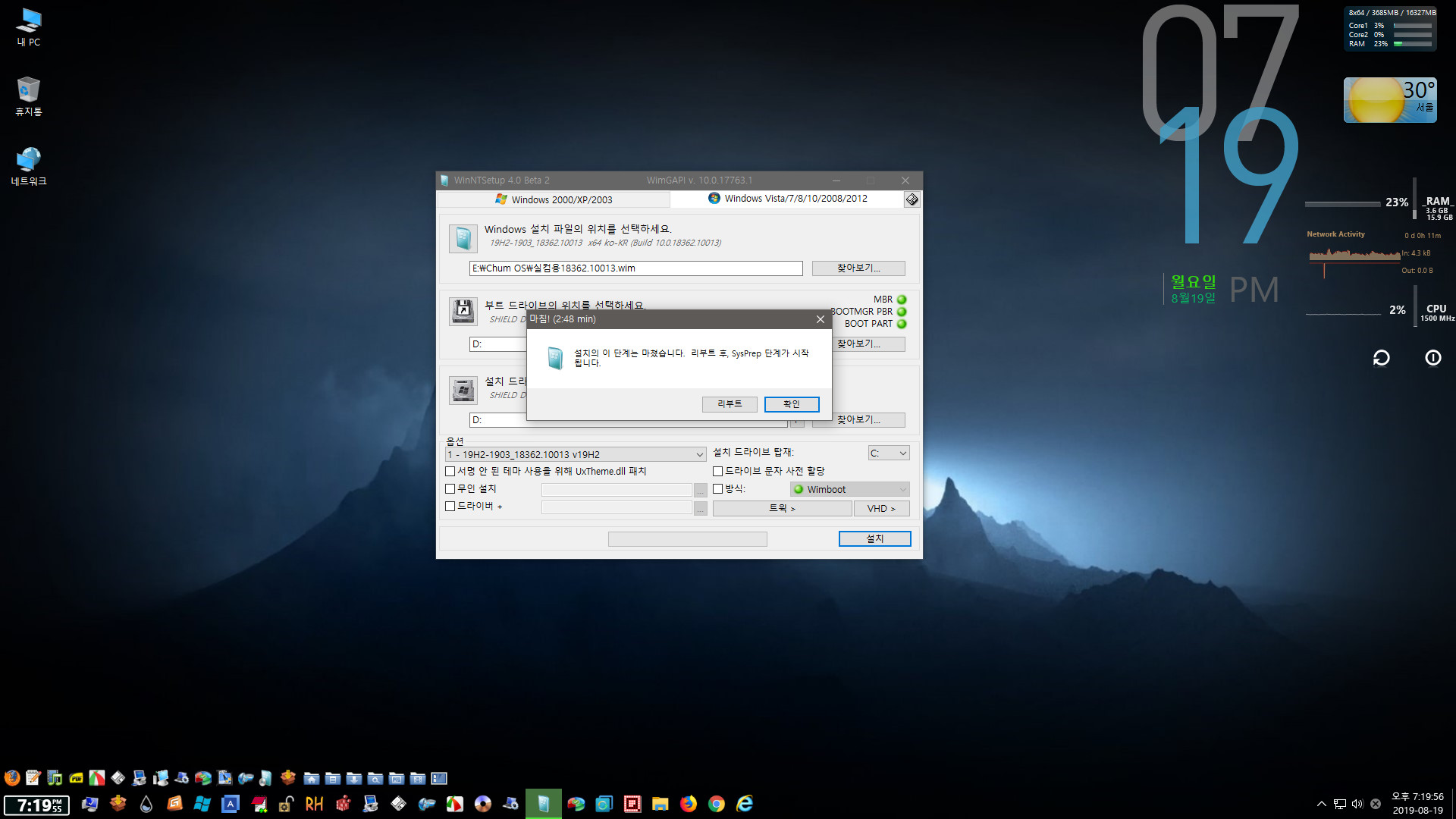Enable the UxTheme.dll patch checkbox

coord(450,472)
